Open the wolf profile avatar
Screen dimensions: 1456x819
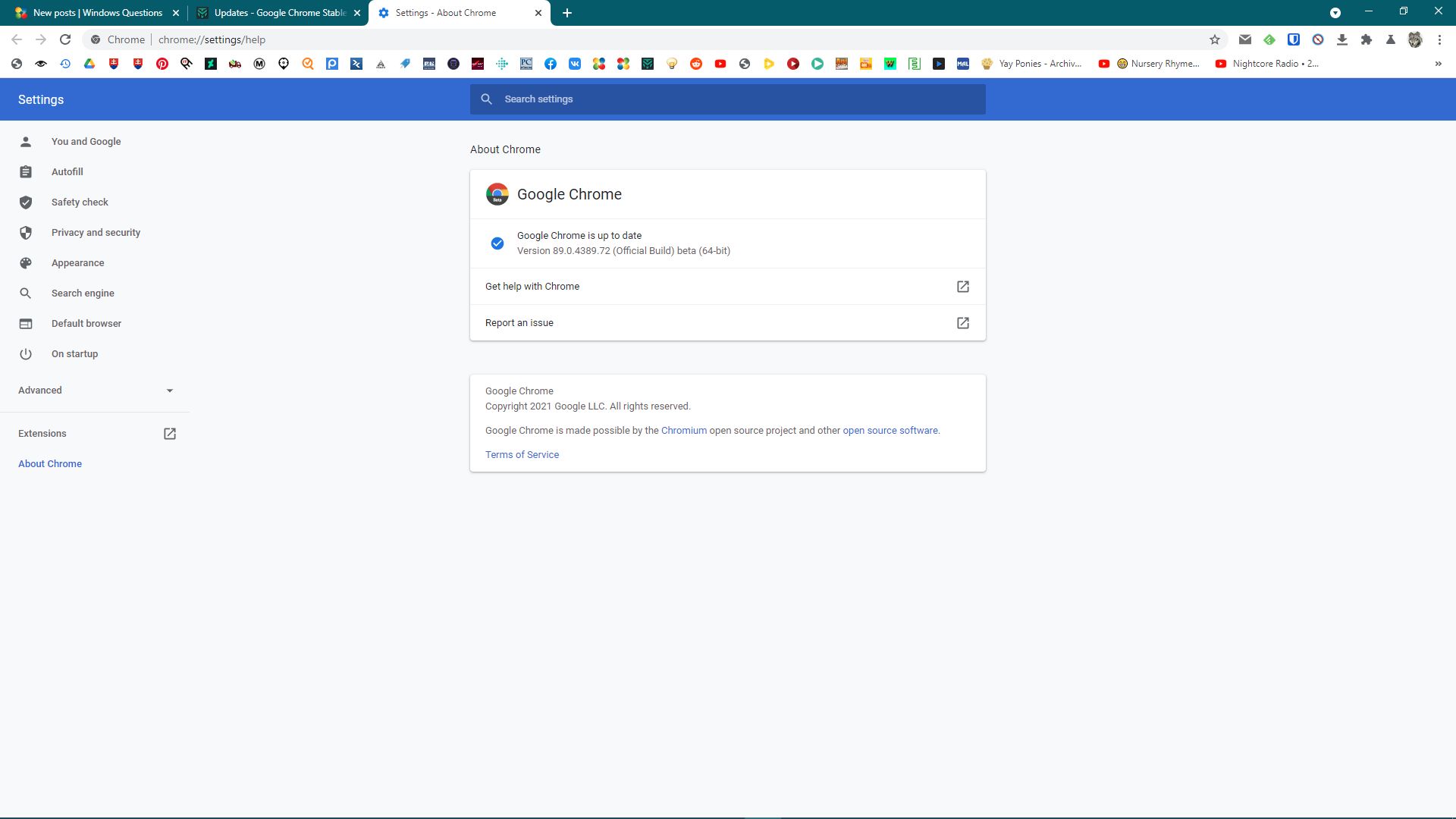[x=1415, y=39]
